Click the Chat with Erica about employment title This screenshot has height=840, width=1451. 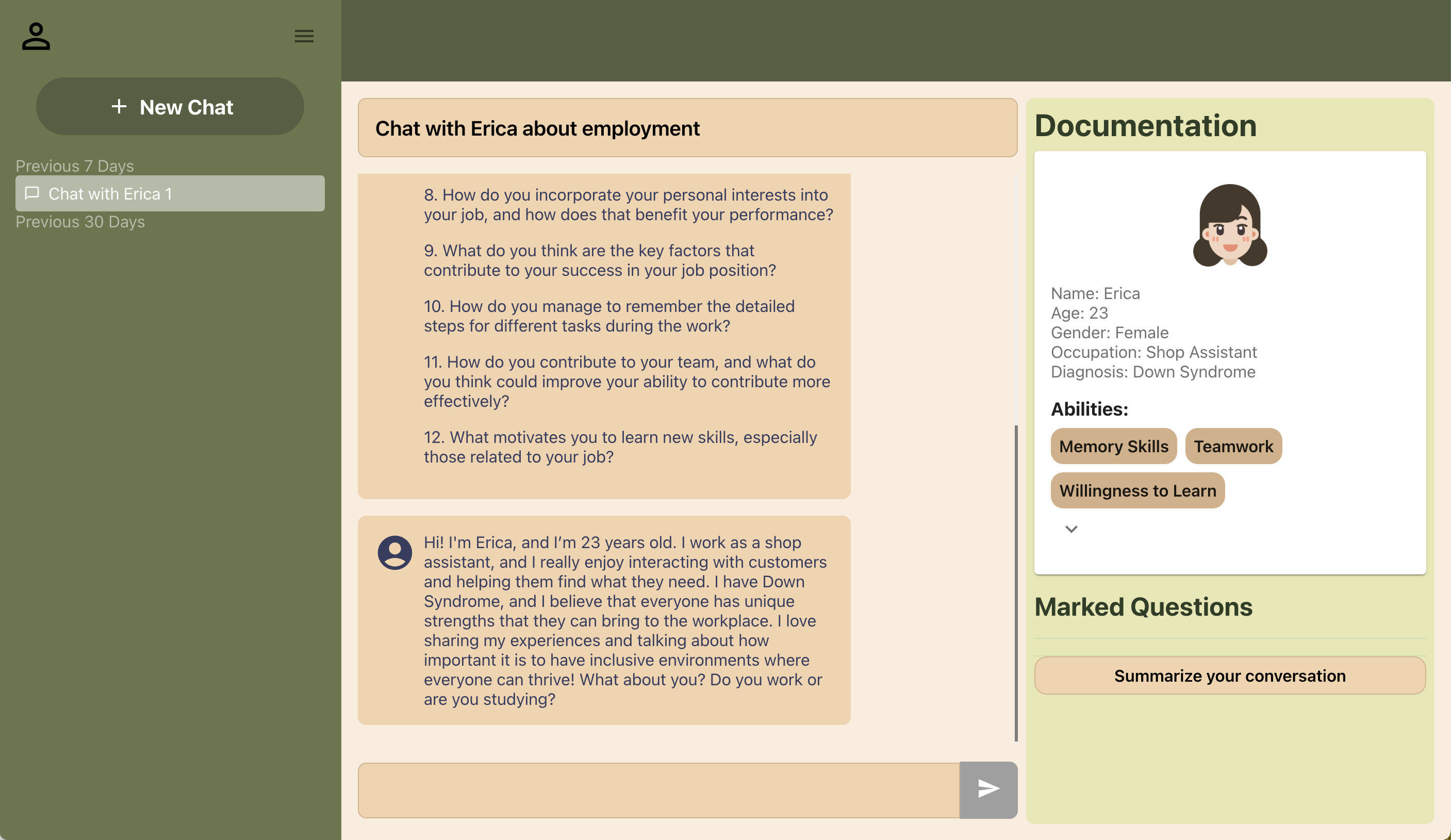[x=537, y=128]
